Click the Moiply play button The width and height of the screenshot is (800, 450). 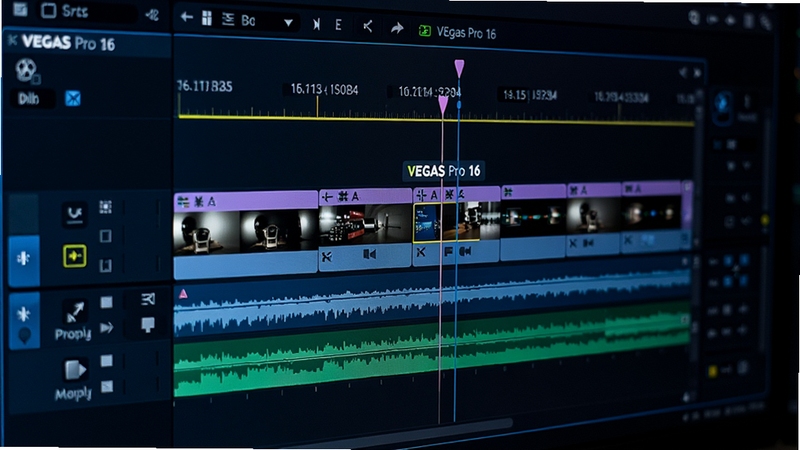pyautogui.click(x=75, y=370)
